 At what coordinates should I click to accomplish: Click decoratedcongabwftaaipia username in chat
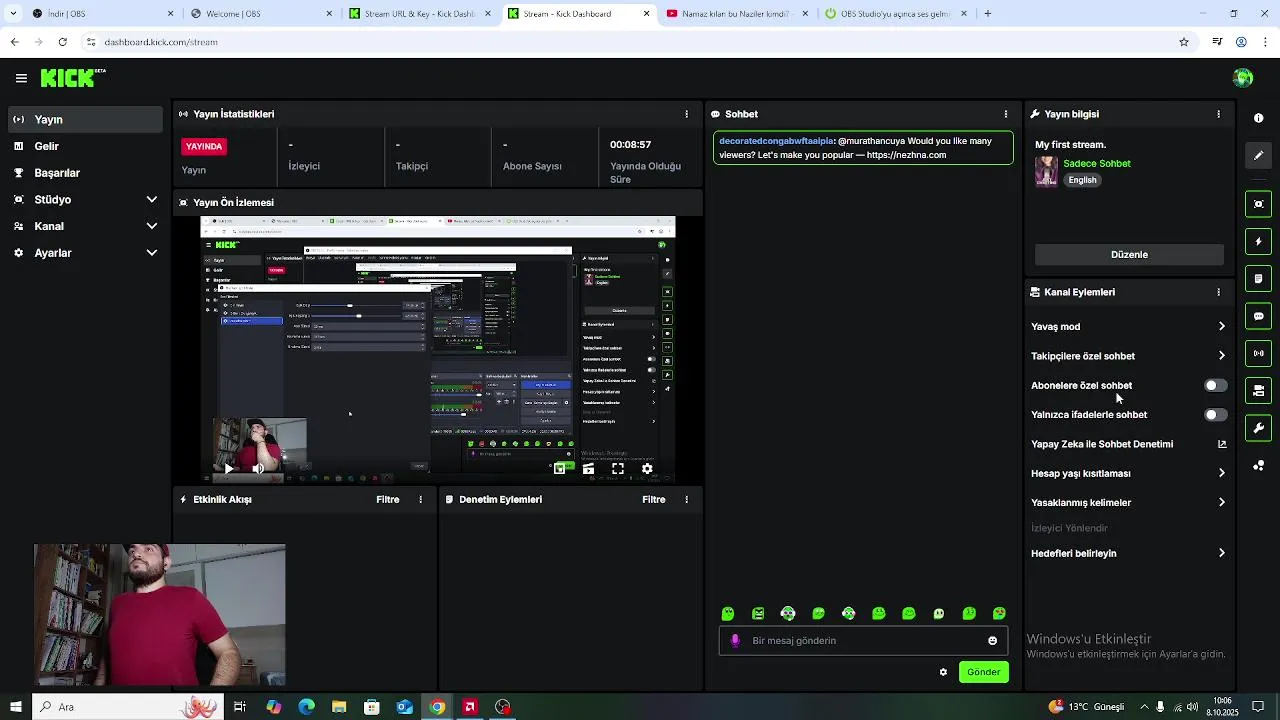pos(776,141)
